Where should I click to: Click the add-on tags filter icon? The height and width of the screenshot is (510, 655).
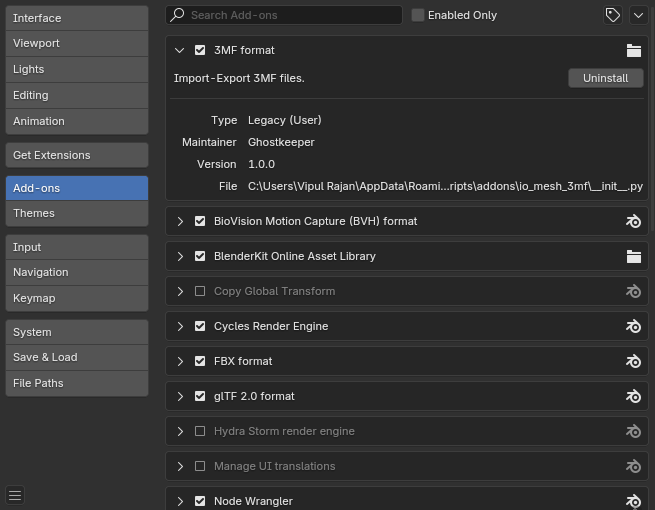(612, 15)
